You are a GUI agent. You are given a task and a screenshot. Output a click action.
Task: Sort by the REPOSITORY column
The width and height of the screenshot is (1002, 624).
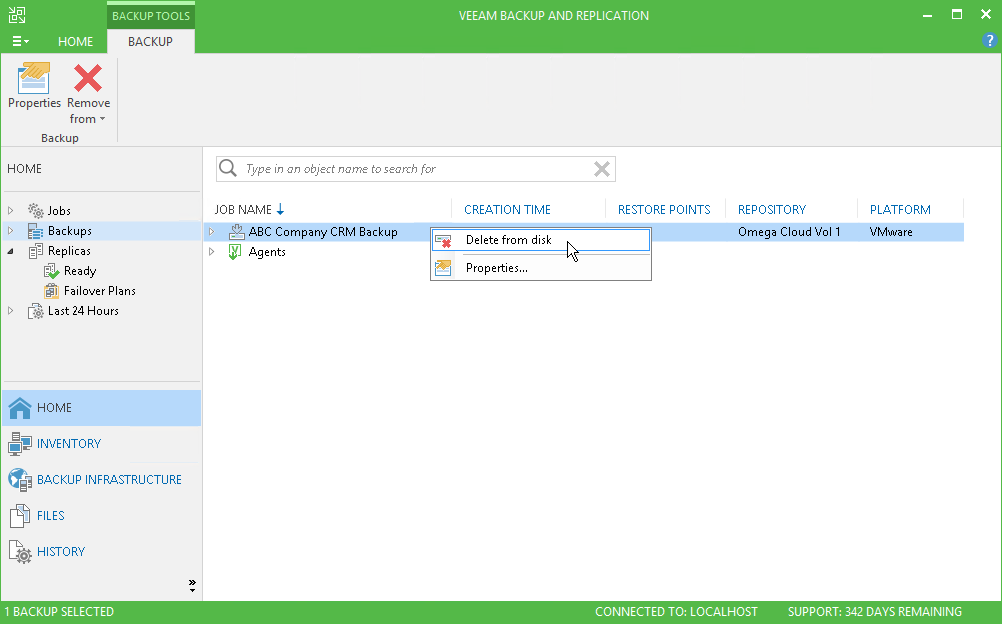(772, 210)
